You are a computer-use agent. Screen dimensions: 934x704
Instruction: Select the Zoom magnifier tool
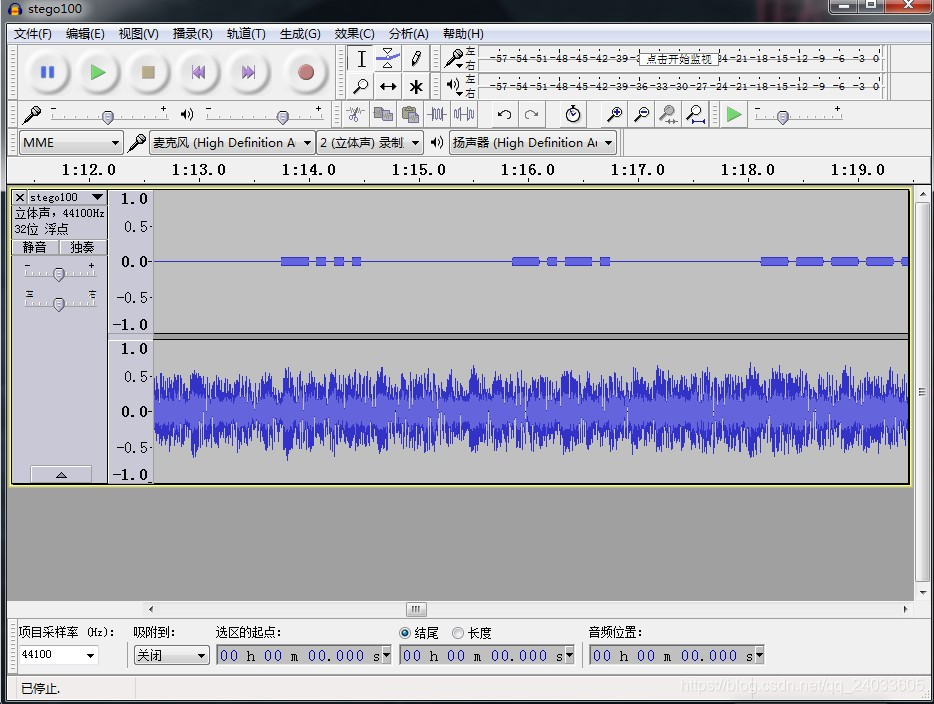(361, 86)
